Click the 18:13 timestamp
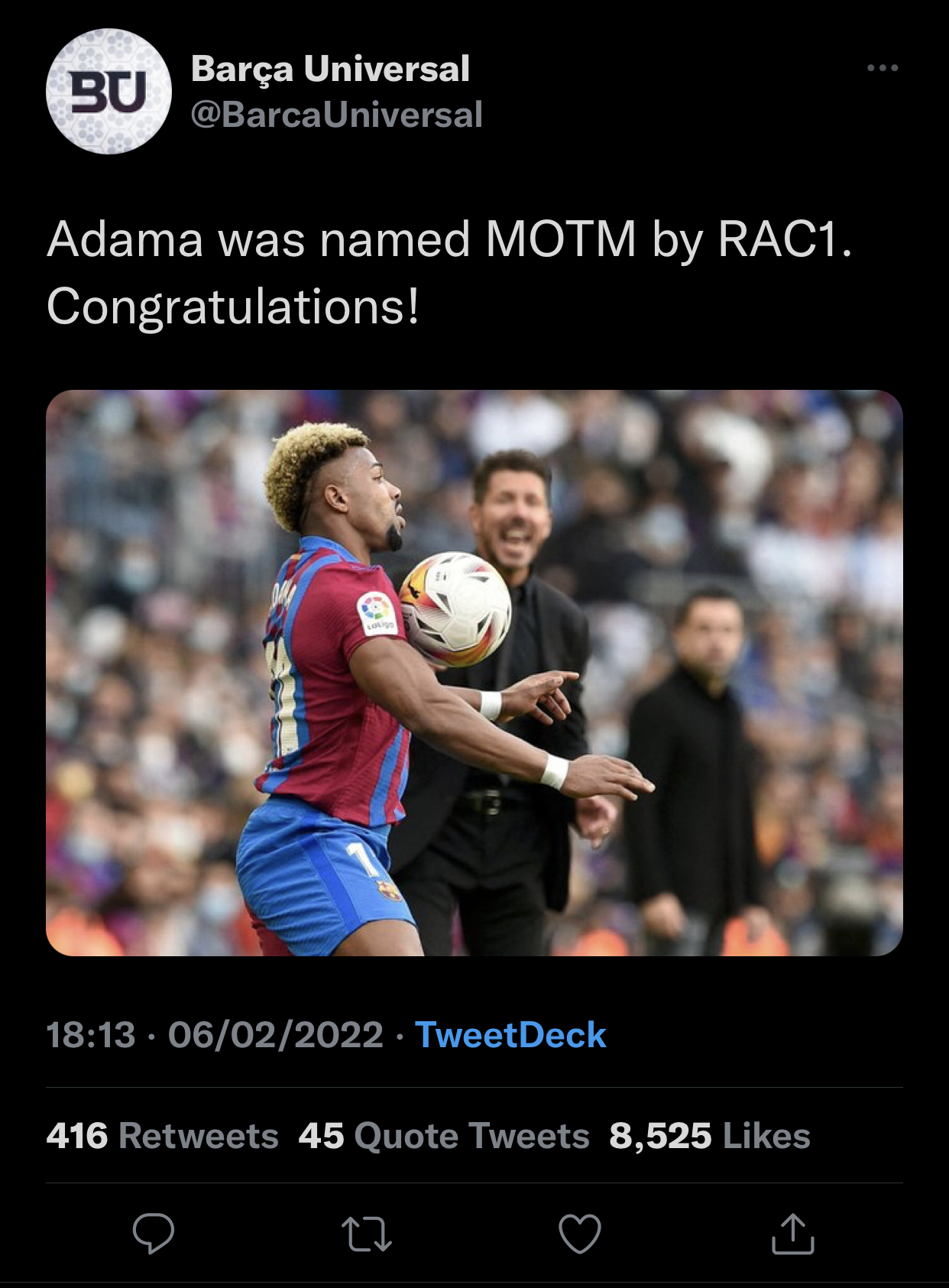Screen dimensions: 949x1288 (91, 1035)
